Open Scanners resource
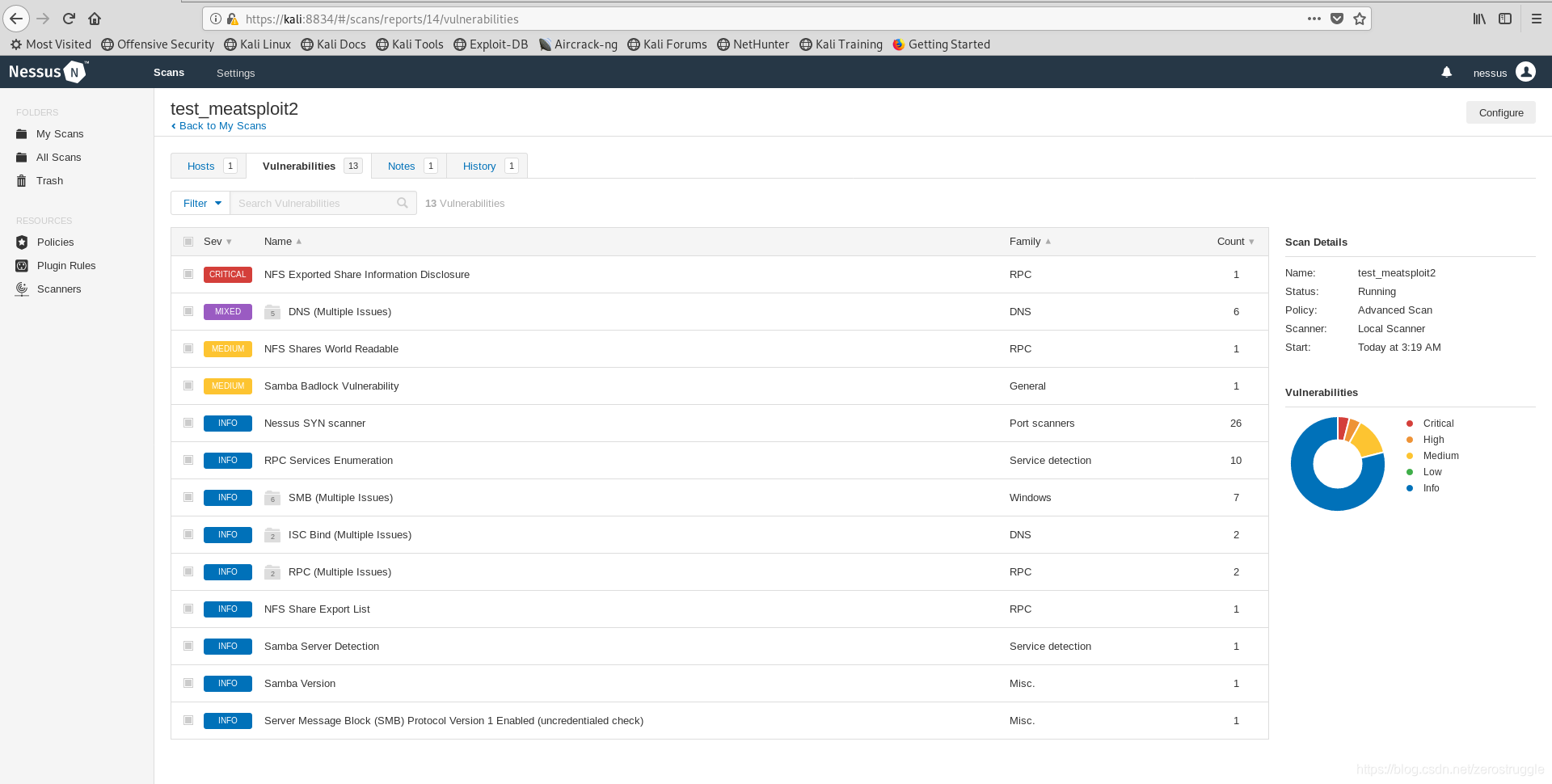This screenshot has height=784, width=1552. 59,289
